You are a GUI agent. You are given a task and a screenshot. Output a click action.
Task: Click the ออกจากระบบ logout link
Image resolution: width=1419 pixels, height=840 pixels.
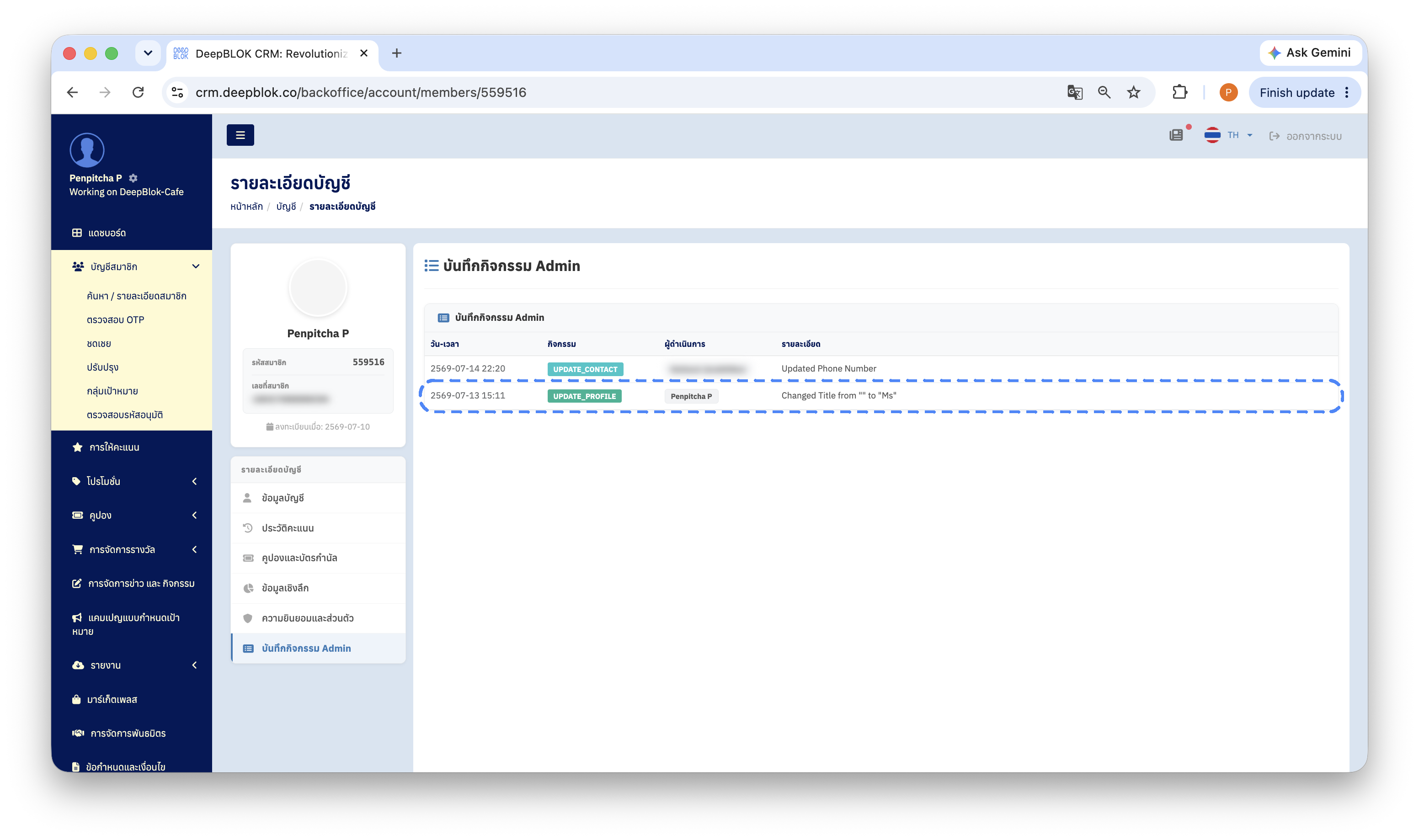(x=1305, y=136)
